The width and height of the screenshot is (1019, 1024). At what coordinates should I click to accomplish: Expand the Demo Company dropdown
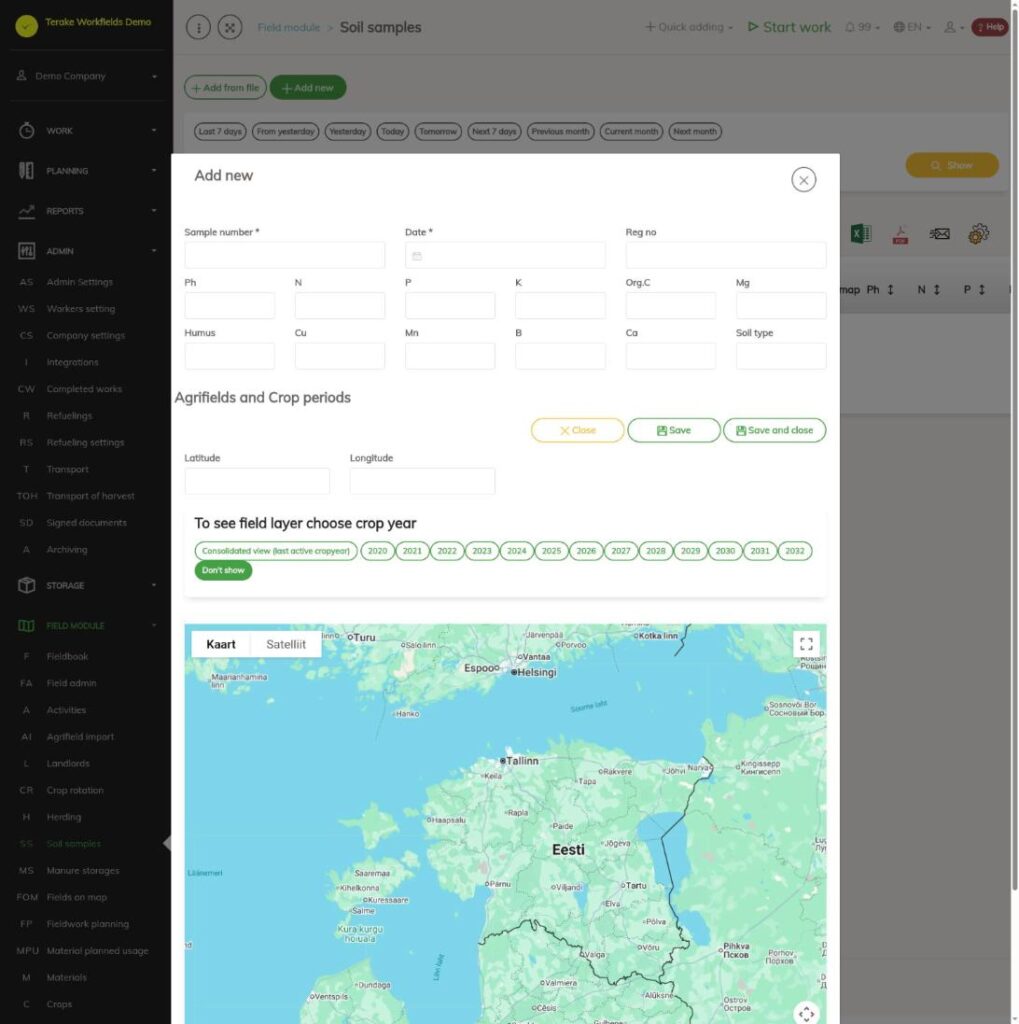(x=87, y=76)
